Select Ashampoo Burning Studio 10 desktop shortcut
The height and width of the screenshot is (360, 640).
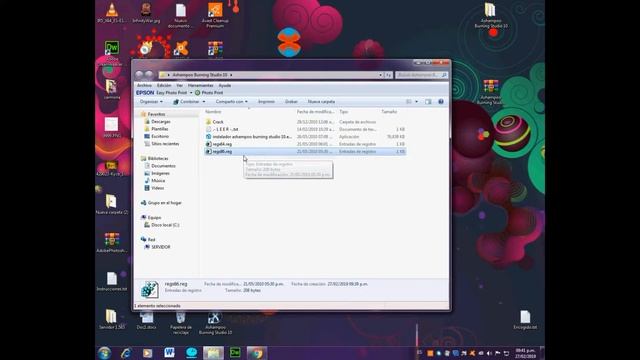[x=215, y=323]
